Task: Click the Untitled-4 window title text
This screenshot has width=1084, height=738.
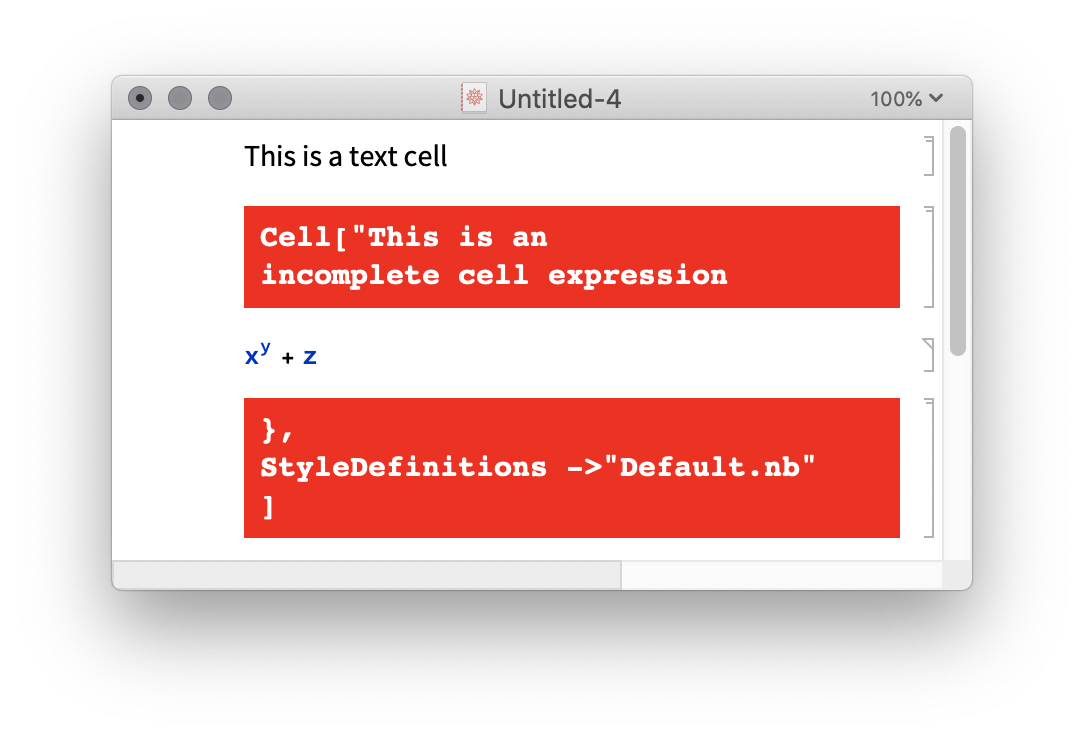Action: 559,98
